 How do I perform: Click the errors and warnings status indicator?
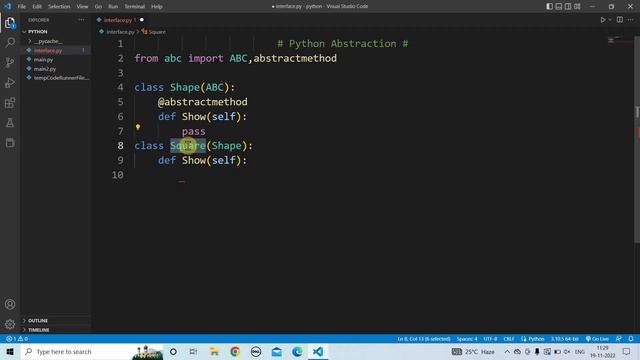coord(17,339)
